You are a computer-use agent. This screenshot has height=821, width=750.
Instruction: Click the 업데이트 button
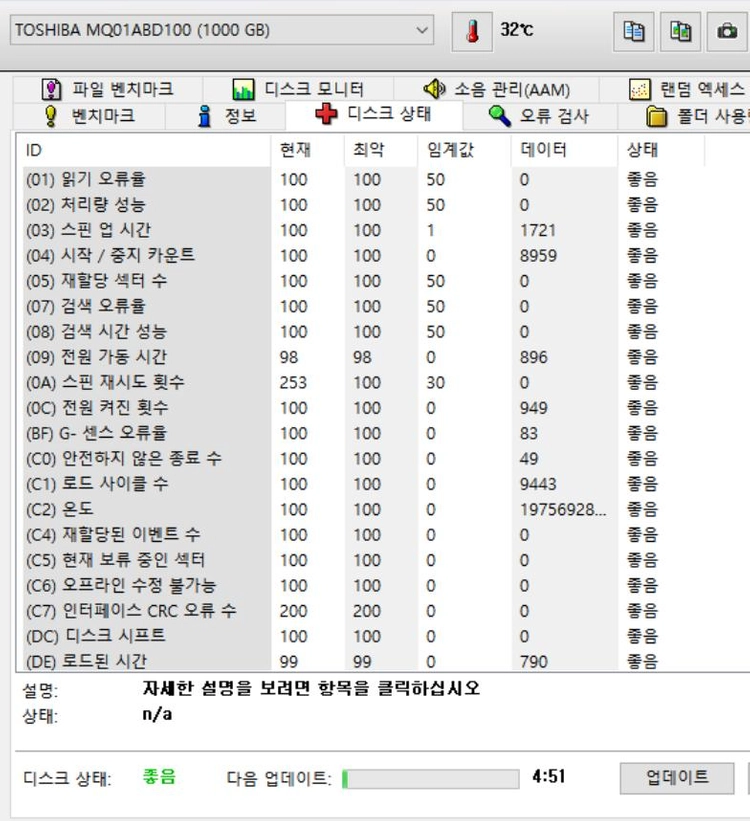[x=677, y=778]
